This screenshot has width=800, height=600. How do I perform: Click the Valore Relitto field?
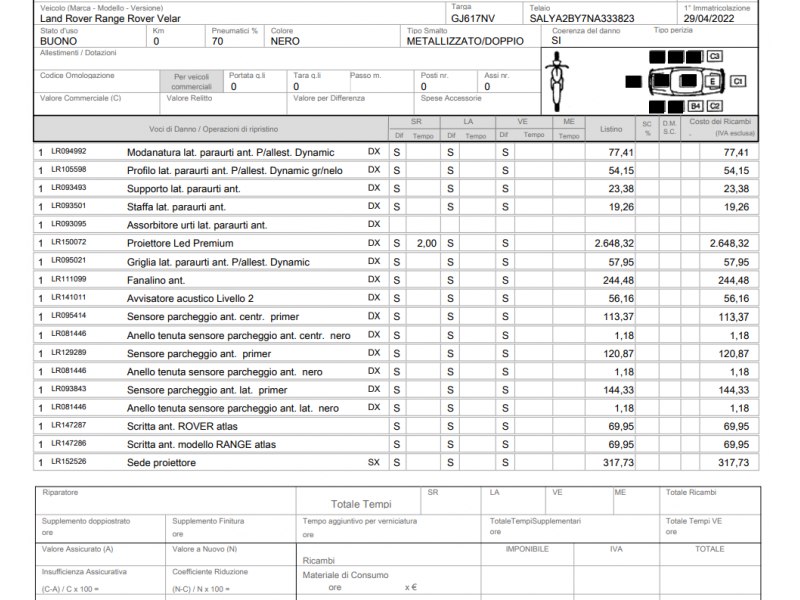223,104
